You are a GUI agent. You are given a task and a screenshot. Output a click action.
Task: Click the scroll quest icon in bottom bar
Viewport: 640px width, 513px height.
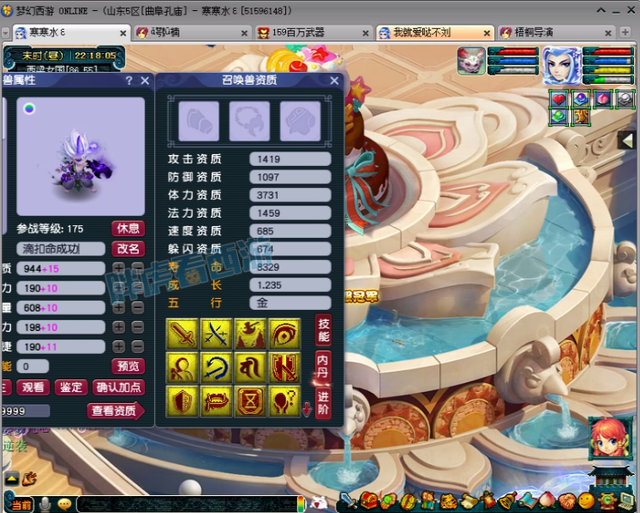pos(469,502)
